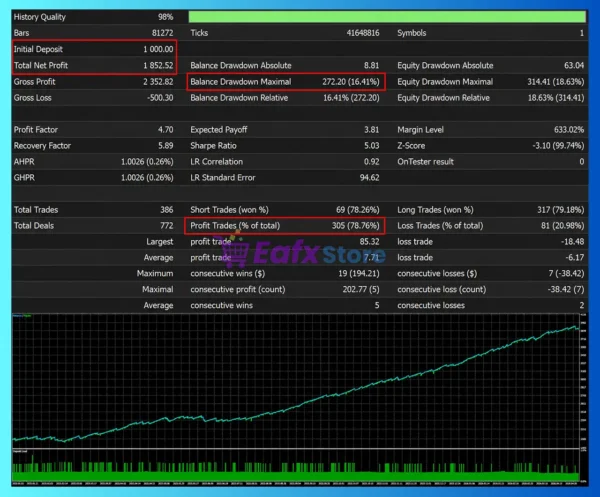The height and width of the screenshot is (497, 600).
Task: Select Equity Drawdown Relative value 18.63% (314.41)
Action: click(556, 98)
